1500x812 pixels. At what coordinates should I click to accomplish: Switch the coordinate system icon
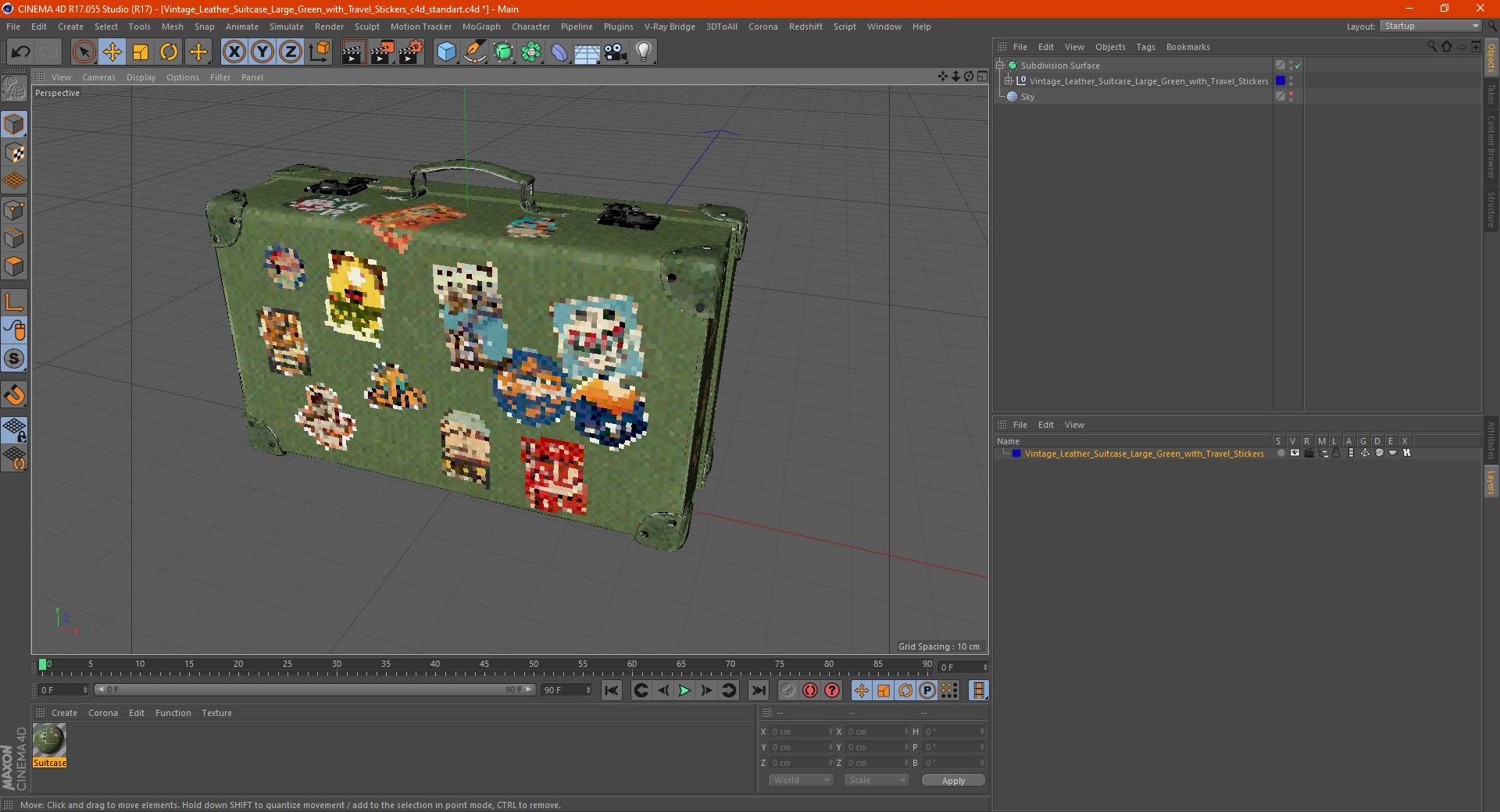[319, 52]
